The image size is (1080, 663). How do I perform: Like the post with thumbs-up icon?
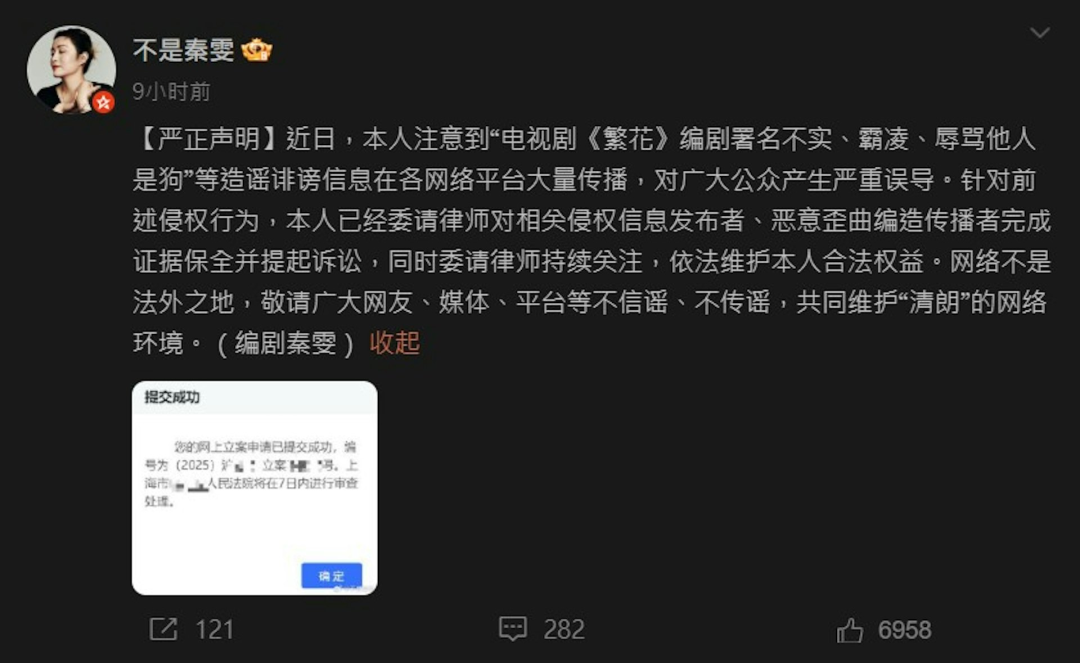point(850,630)
